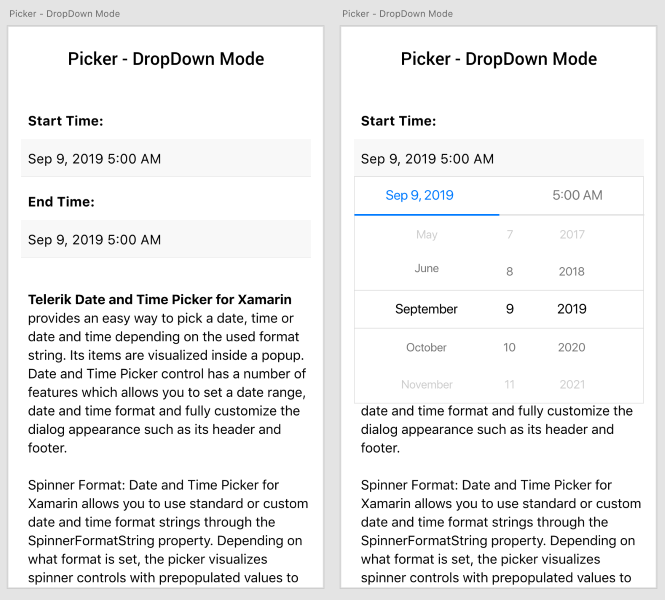Select day 10 in day spinner

[x=509, y=347]
